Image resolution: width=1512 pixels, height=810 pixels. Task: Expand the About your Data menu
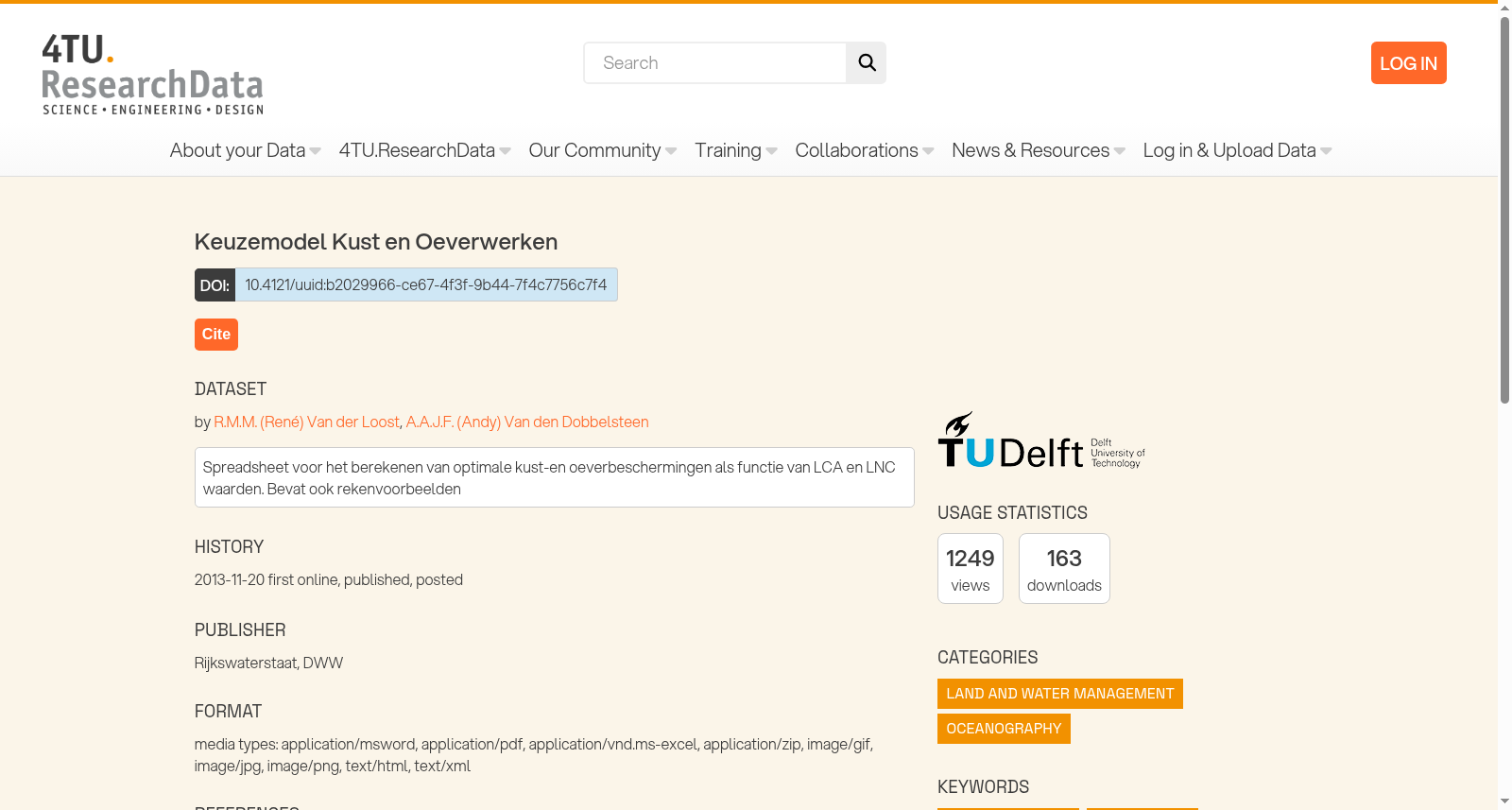coord(245,150)
